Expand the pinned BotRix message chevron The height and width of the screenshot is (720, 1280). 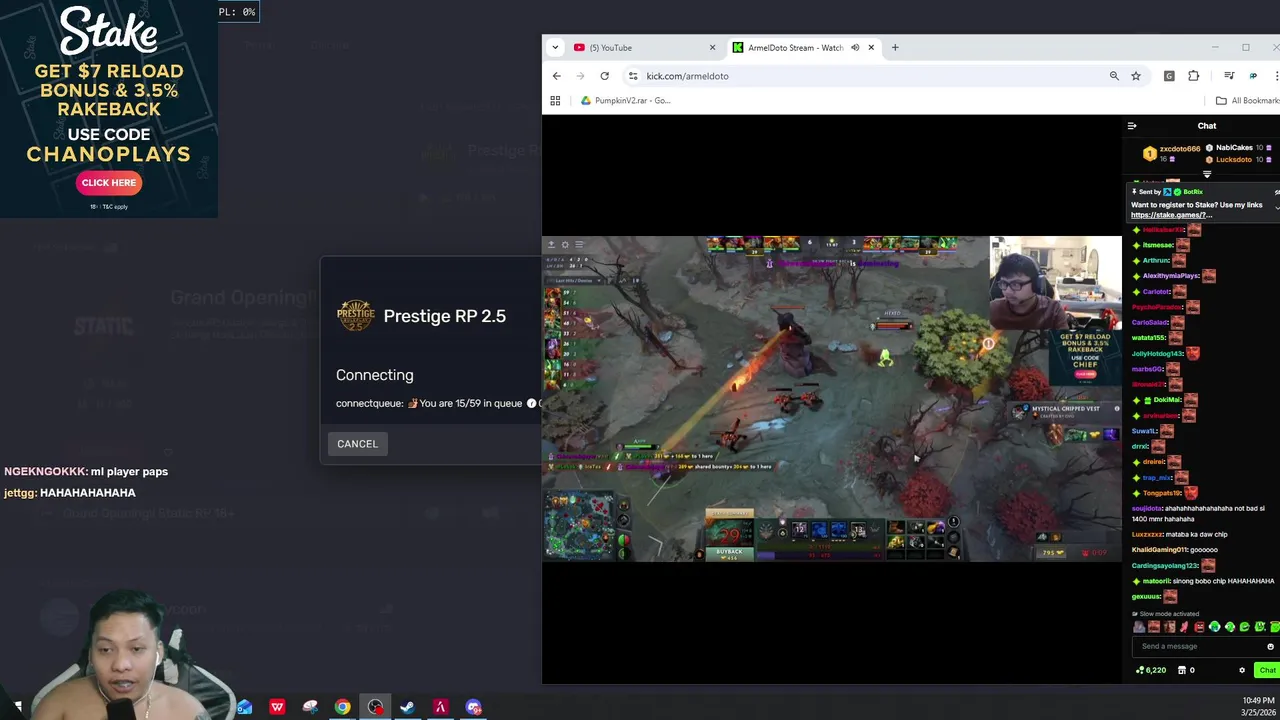[1276, 207]
